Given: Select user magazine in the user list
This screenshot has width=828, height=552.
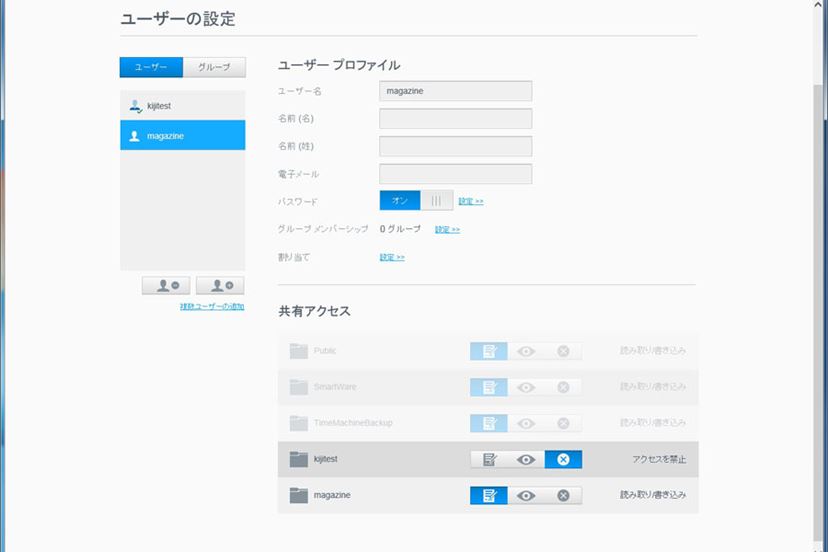Looking at the screenshot, I should (183, 136).
